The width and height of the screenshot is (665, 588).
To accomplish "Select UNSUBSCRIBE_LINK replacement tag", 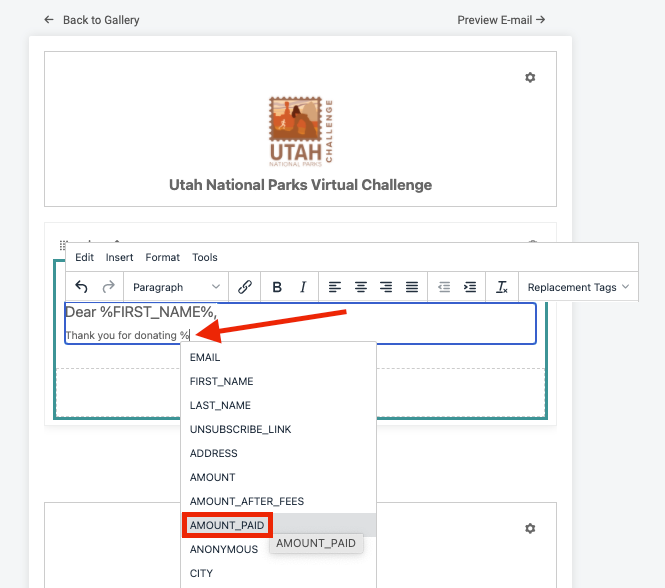I will (x=278, y=429).
